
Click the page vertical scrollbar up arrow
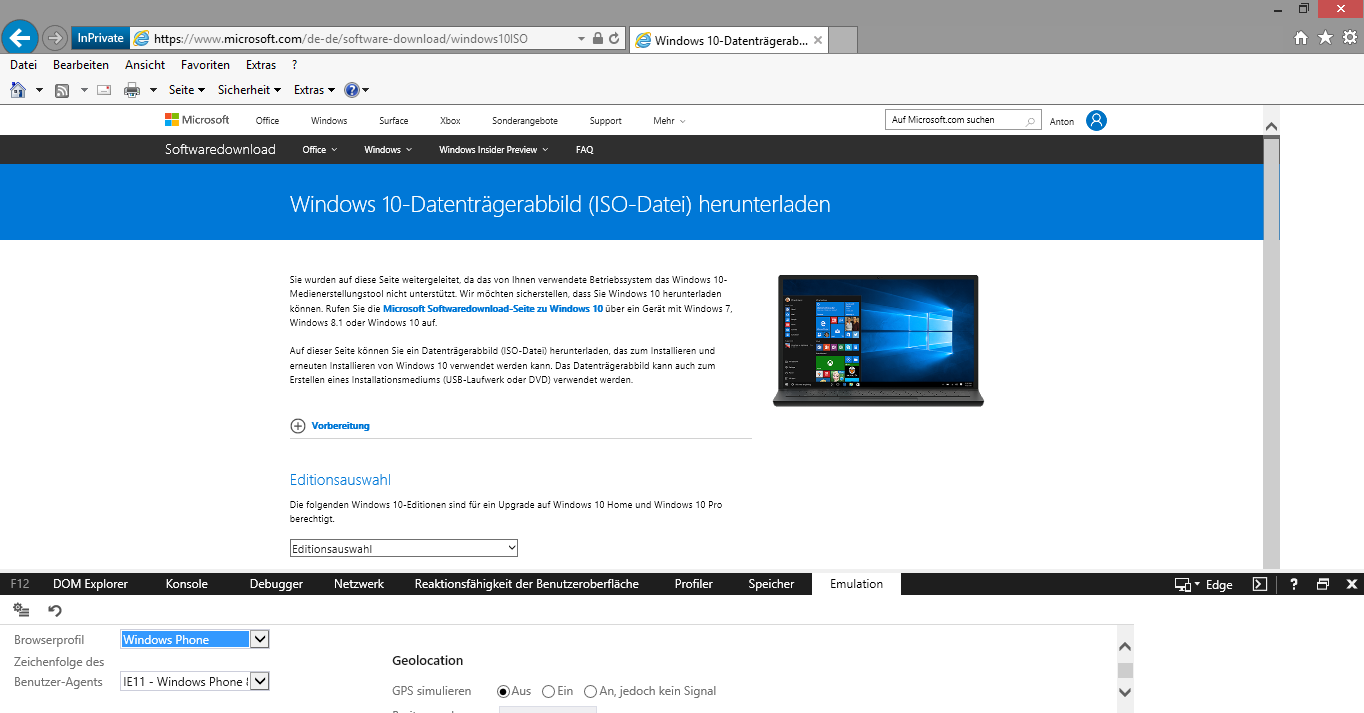(1271, 127)
